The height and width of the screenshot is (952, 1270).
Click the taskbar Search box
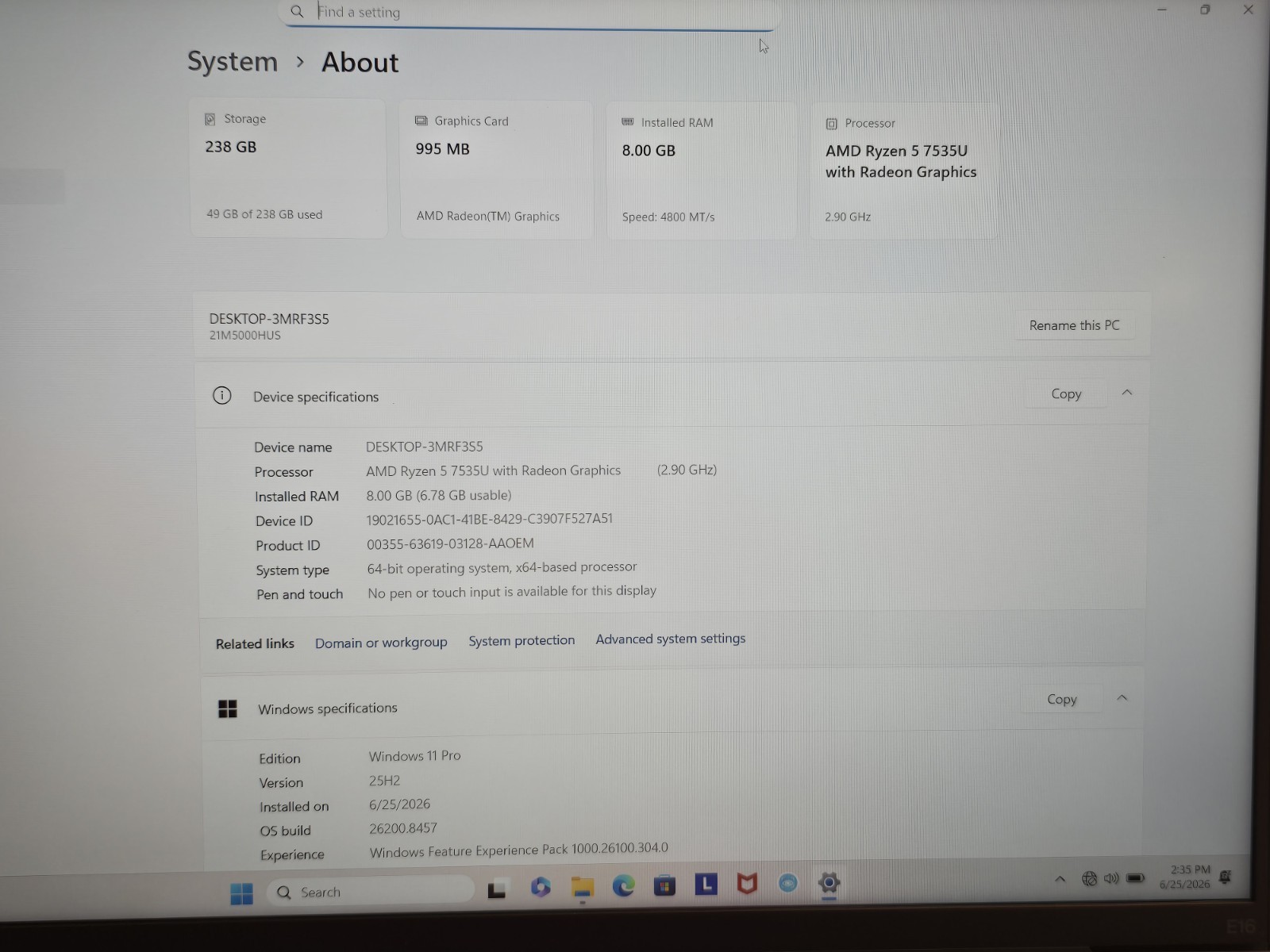(371, 892)
